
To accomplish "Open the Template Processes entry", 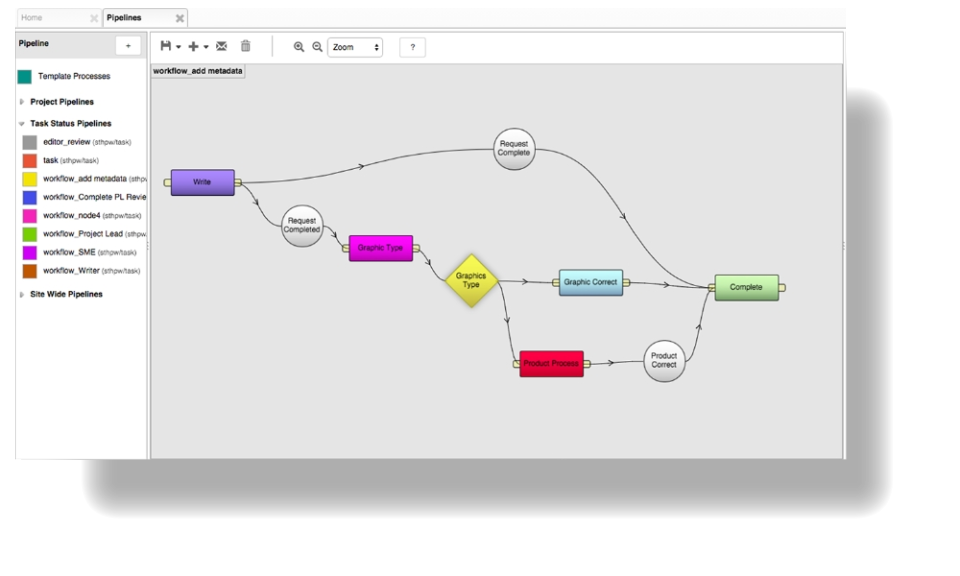I will (x=73, y=77).
